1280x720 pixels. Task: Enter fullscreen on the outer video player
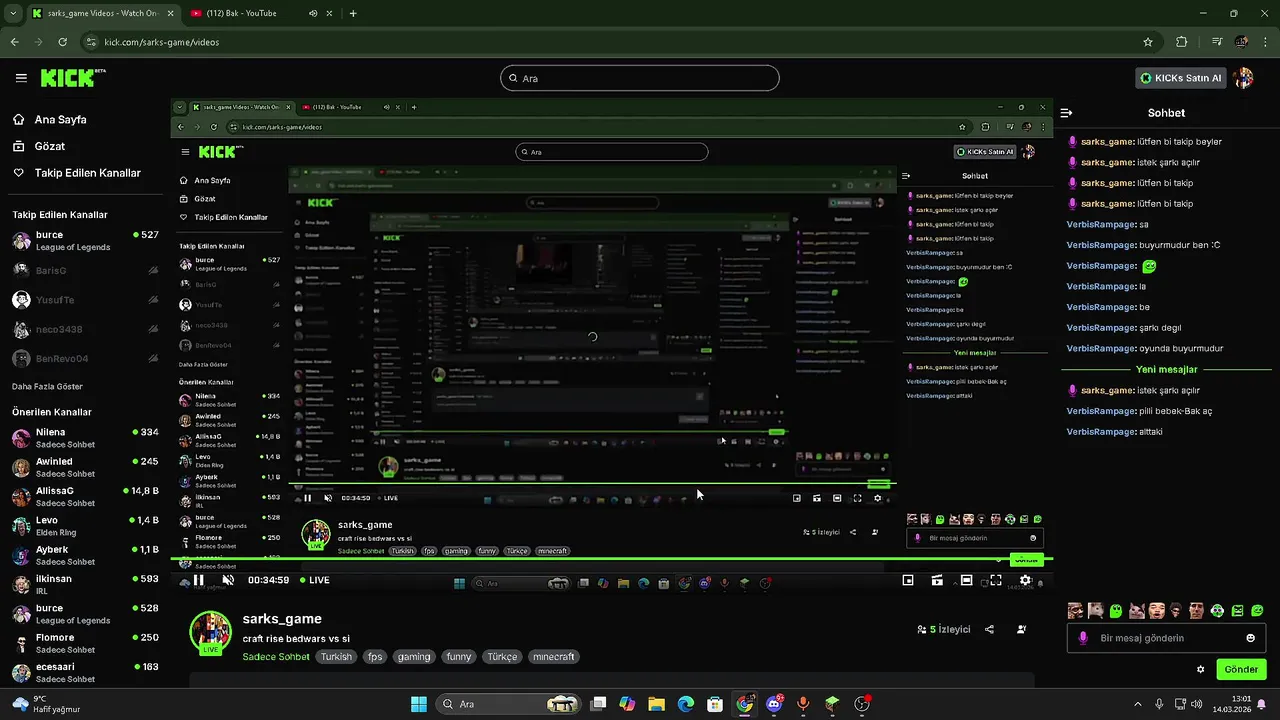(996, 580)
